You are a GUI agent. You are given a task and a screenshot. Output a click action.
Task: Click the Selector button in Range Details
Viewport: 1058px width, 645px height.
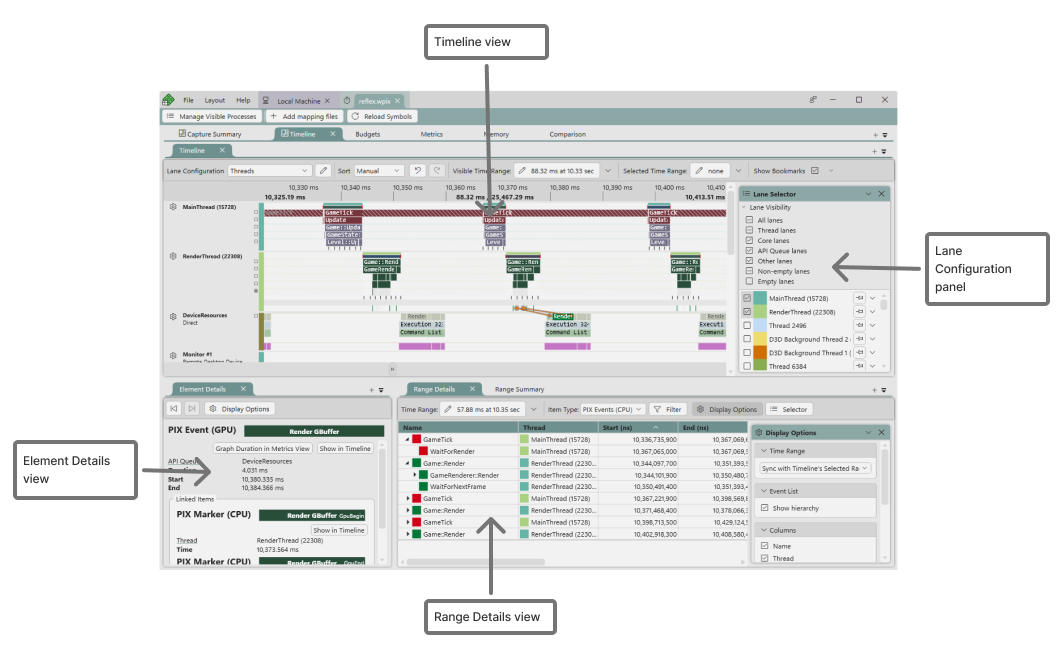pyautogui.click(x=789, y=409)
